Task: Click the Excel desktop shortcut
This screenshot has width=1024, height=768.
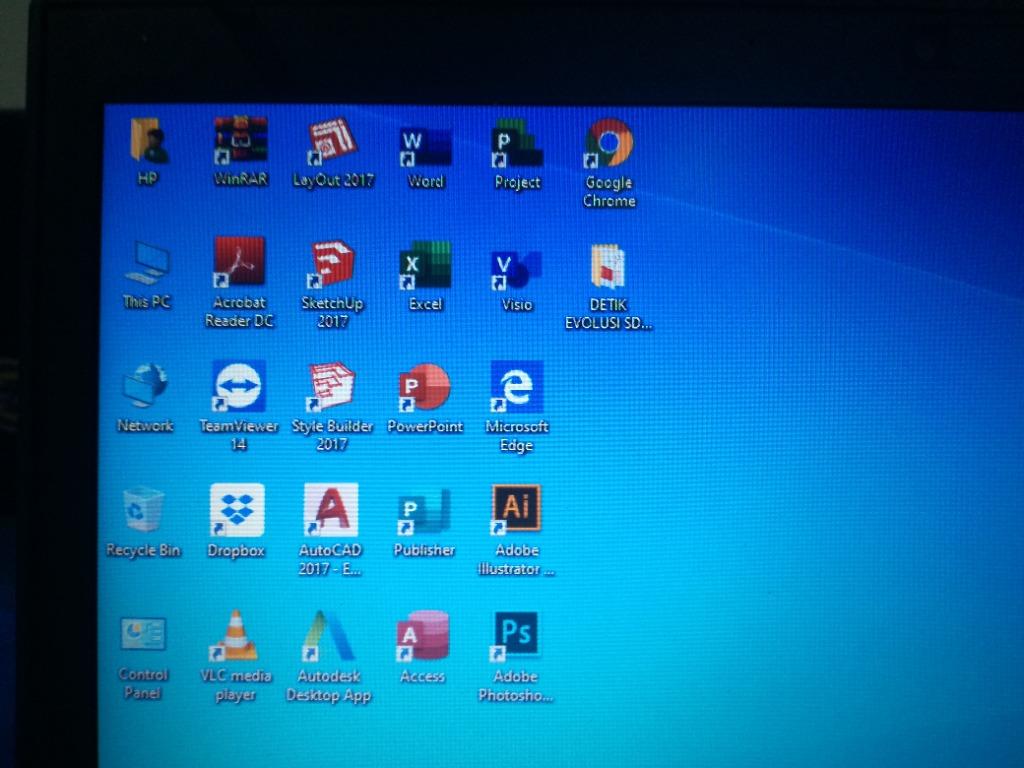Action: (x=425, y=265)
